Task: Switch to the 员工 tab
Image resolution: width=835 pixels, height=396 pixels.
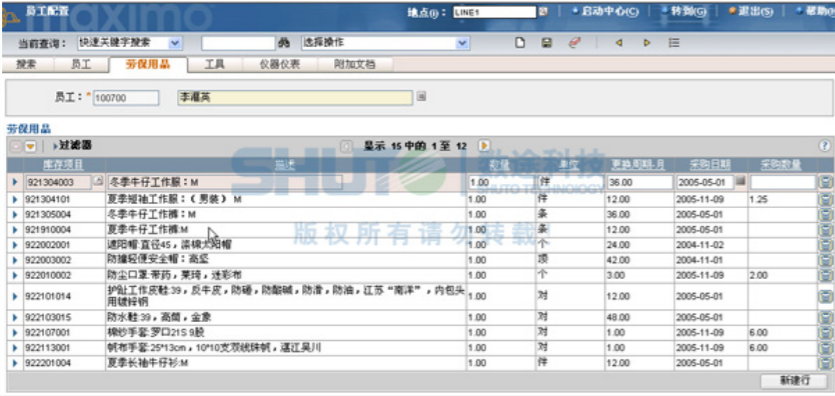Action: pyautogui.click(x=81, y=64)
